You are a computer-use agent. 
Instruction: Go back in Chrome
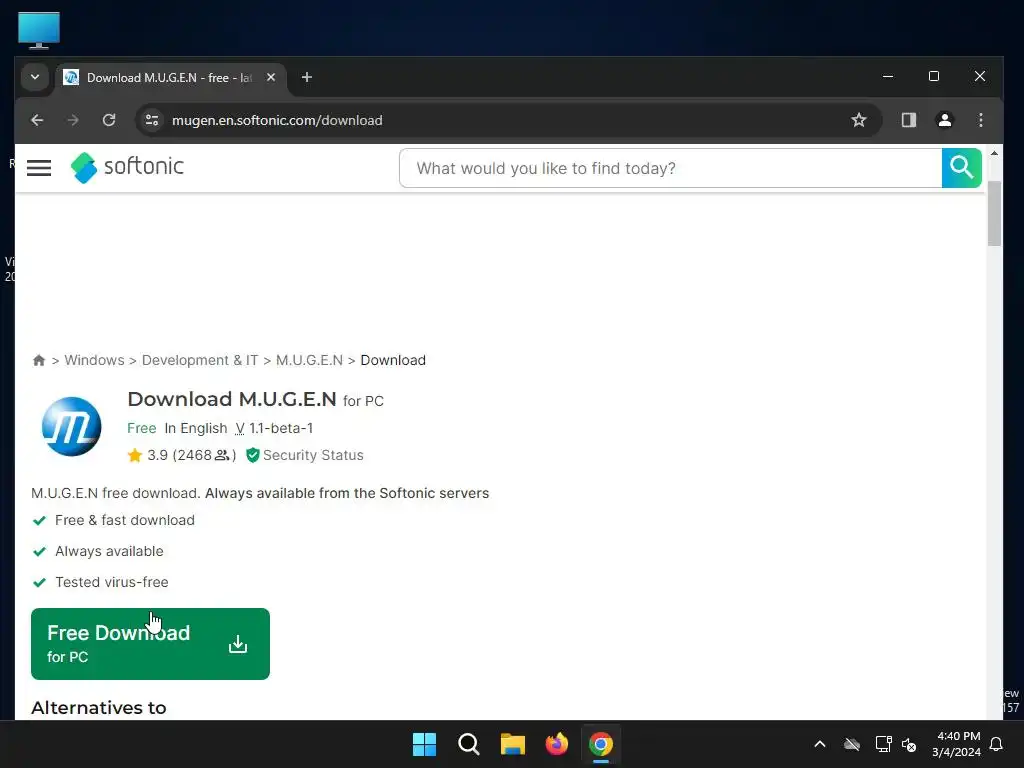(37, 120)
